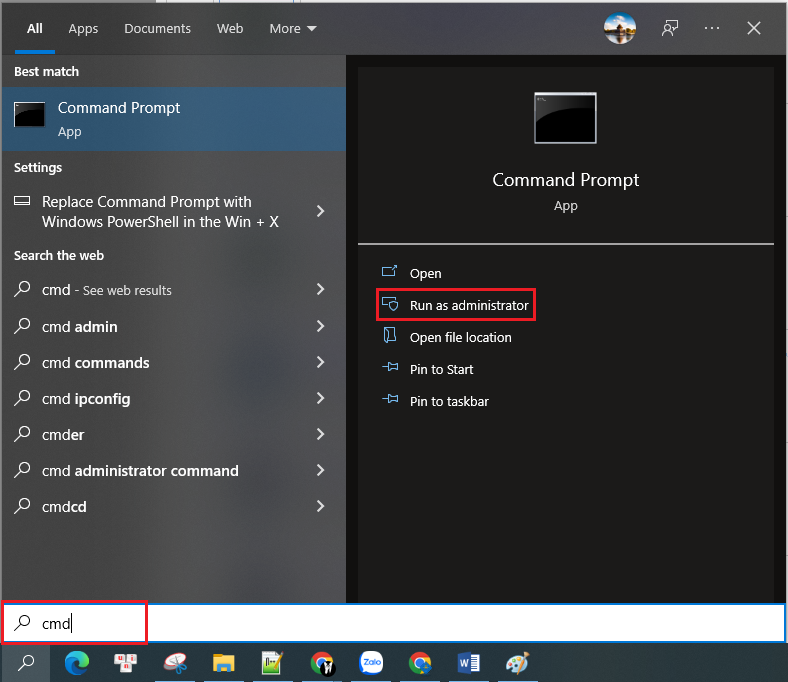The width and height of the screenshot is (788, 682).
Task: Launch Zalo from the taskbar
Action: tap(372, 662)
